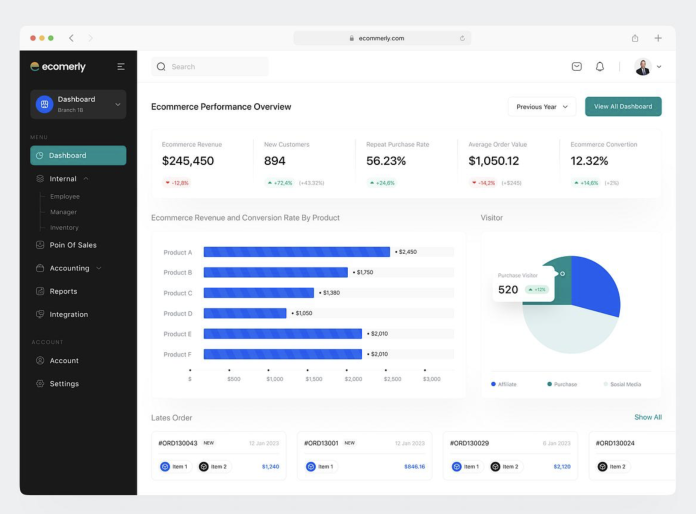Viewport: 696px width, 514px height.
Task: Click the Purchase legend dot
Action: (550, 384)
